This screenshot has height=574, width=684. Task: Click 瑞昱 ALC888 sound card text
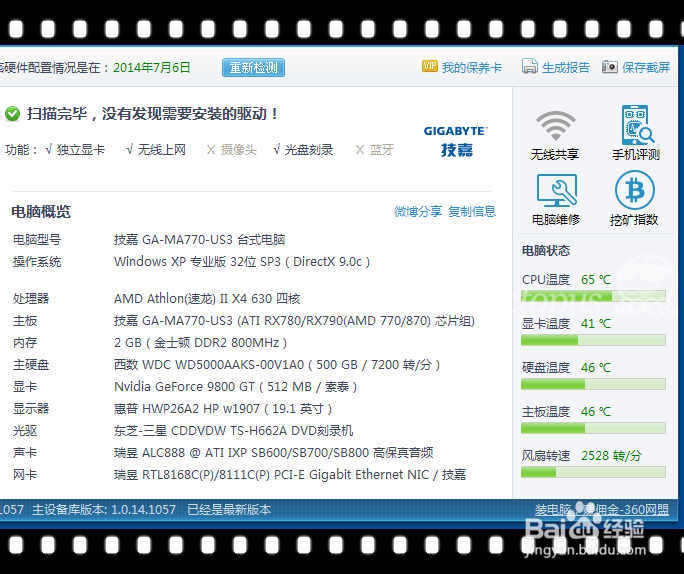pos(274,453)
